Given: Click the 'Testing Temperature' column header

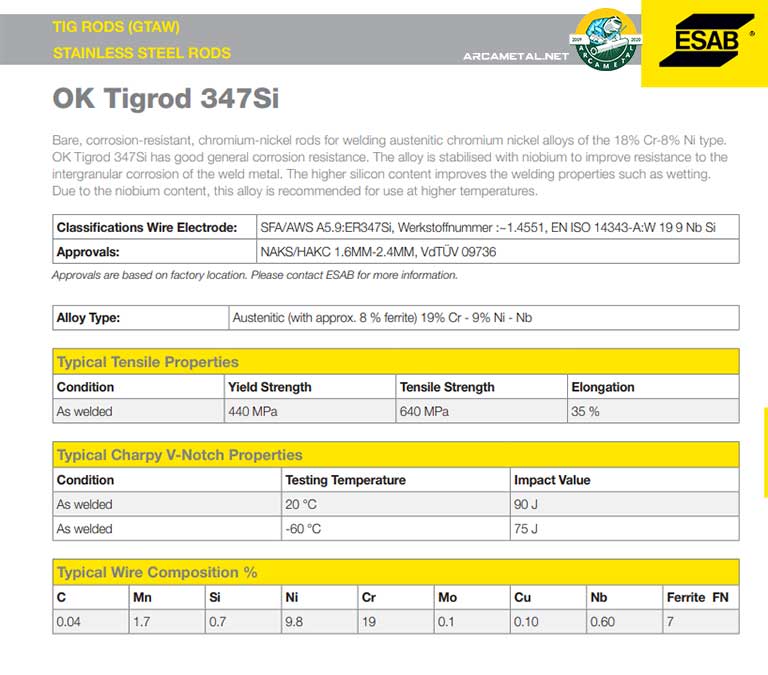Looking at the screenshot, I should 345,480.
